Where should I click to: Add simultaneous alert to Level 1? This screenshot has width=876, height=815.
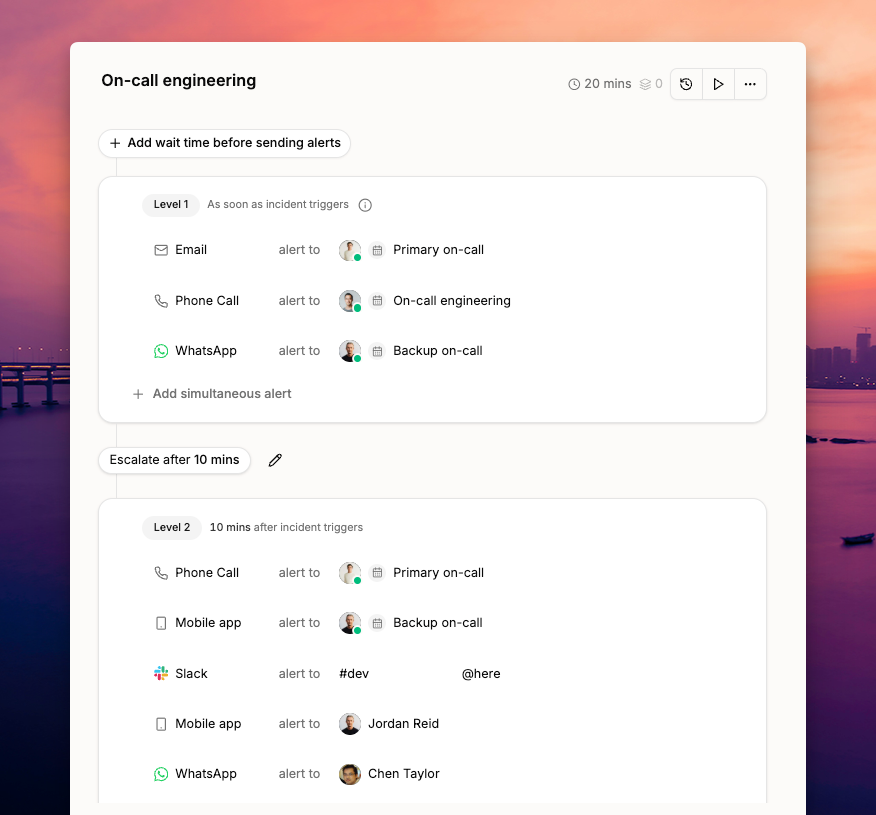coord(212,394)
